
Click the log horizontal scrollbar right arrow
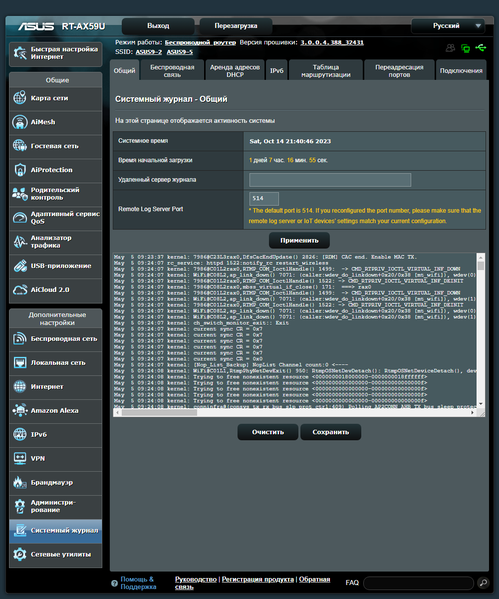[x=473, y=413]
